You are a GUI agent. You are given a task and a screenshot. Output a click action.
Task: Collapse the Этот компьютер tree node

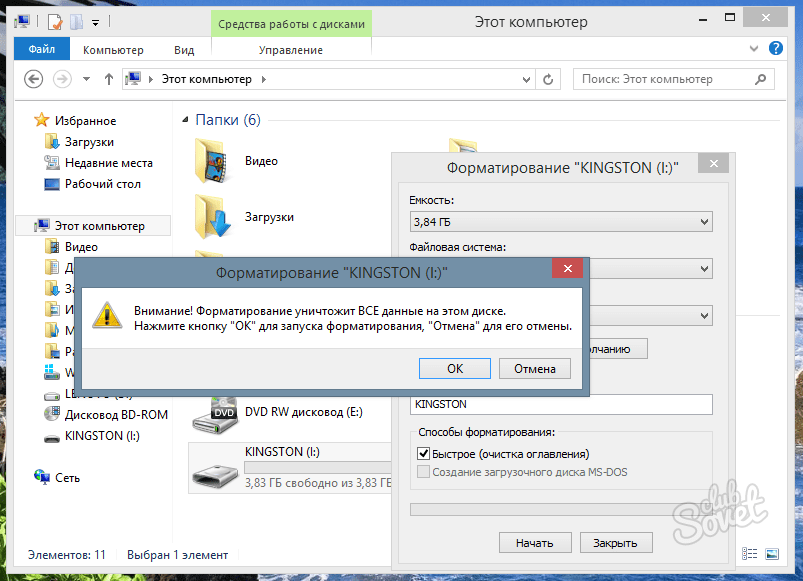(x=24, y=226)
